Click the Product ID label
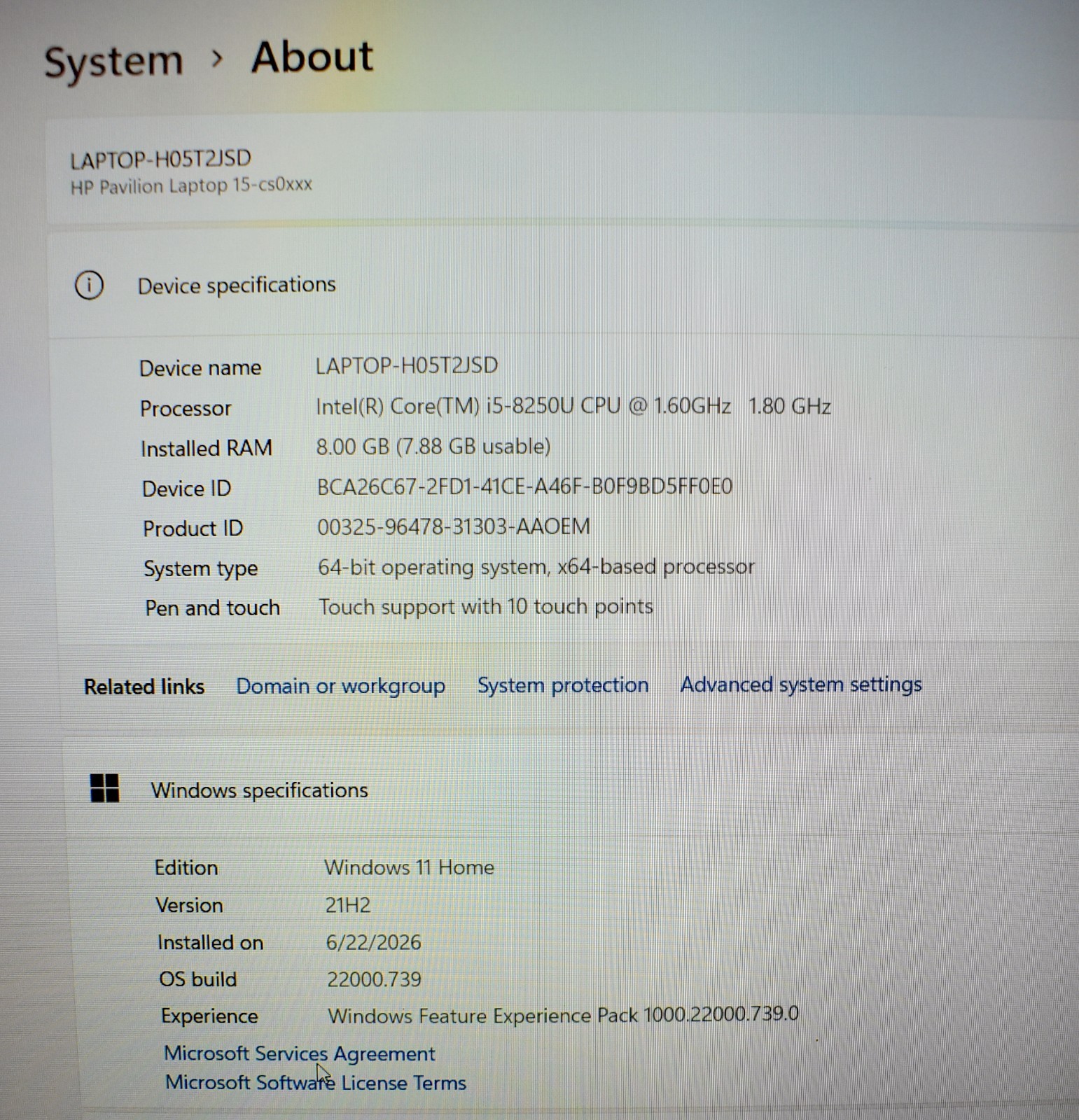The width and height of the screenshot is (1079, 1120). (x=193, y=528)
